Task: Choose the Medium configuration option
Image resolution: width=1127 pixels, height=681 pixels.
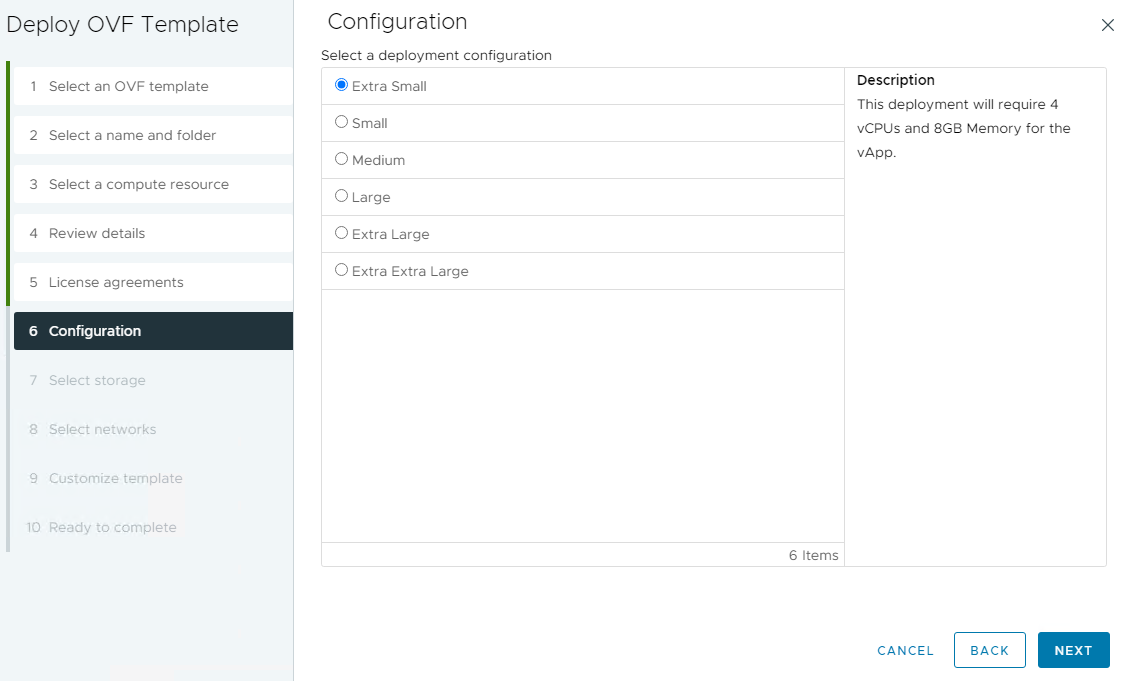Action: 341,159
